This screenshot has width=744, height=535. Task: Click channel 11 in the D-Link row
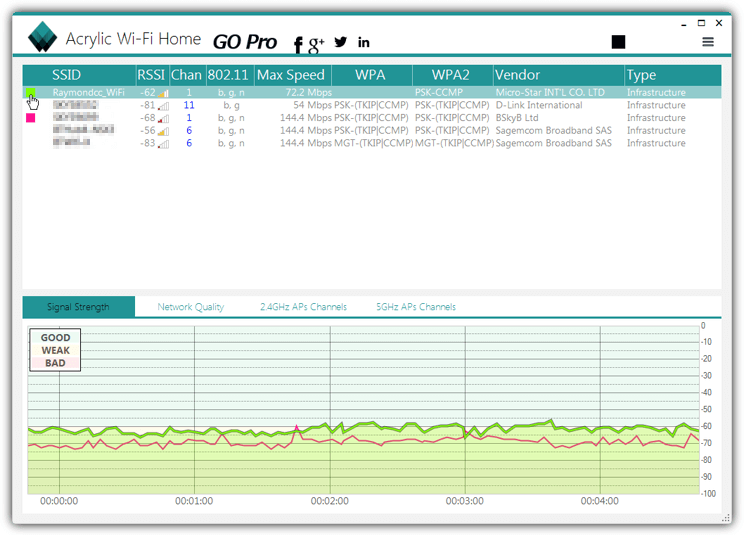tap(189, 105)
